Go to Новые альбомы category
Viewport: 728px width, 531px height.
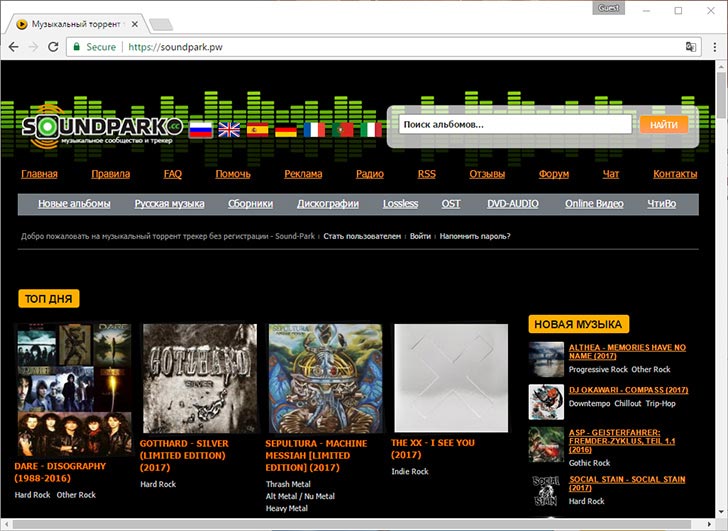click(74, 204)
